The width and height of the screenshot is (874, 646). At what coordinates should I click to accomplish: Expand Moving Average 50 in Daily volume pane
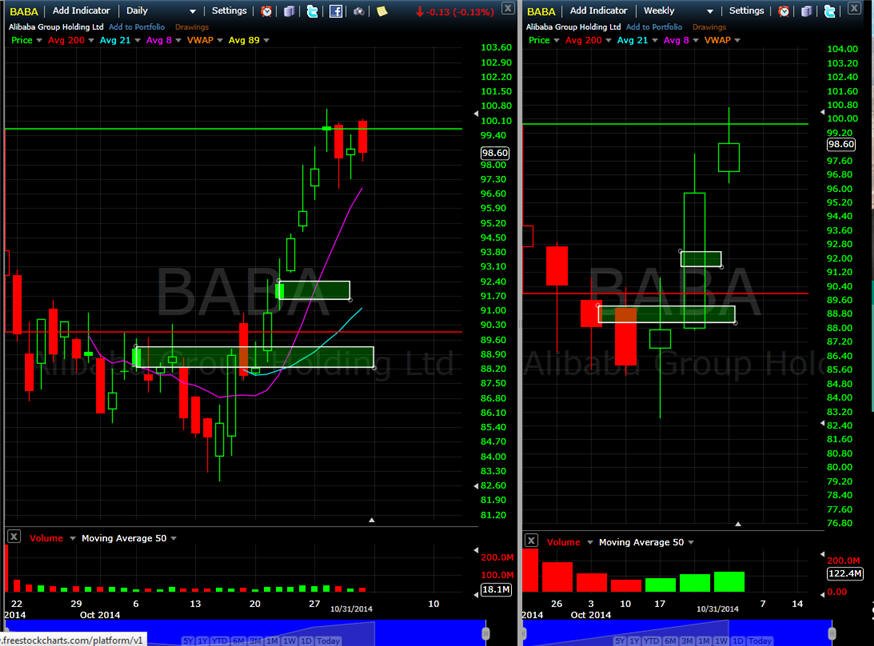173,538
